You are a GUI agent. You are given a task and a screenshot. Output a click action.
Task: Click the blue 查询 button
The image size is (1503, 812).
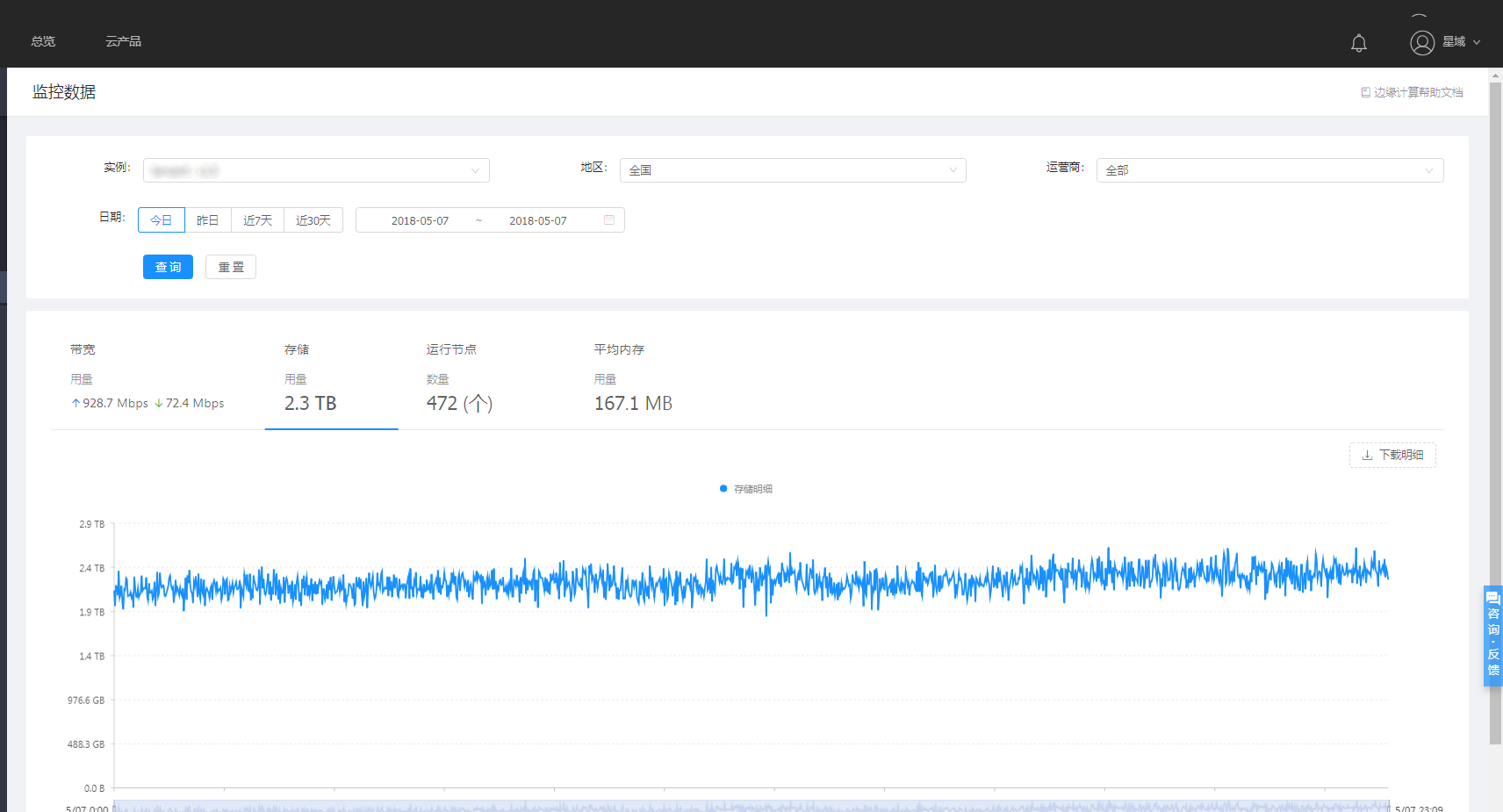pyautogui.click(x=168, y=267)
